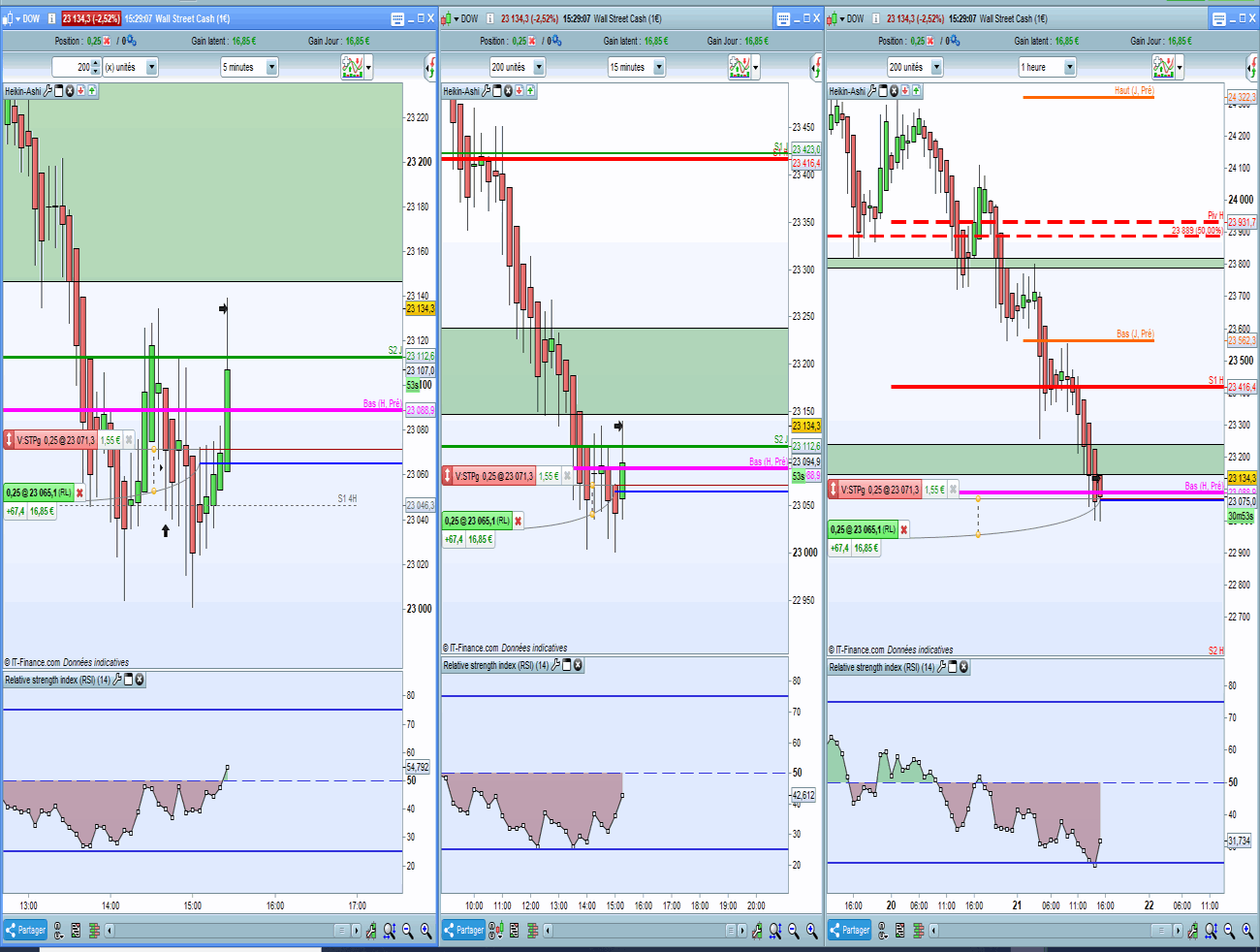
Task: Open the menu icon of 5-minute window titlebar
Action: [x=397, y=18]
